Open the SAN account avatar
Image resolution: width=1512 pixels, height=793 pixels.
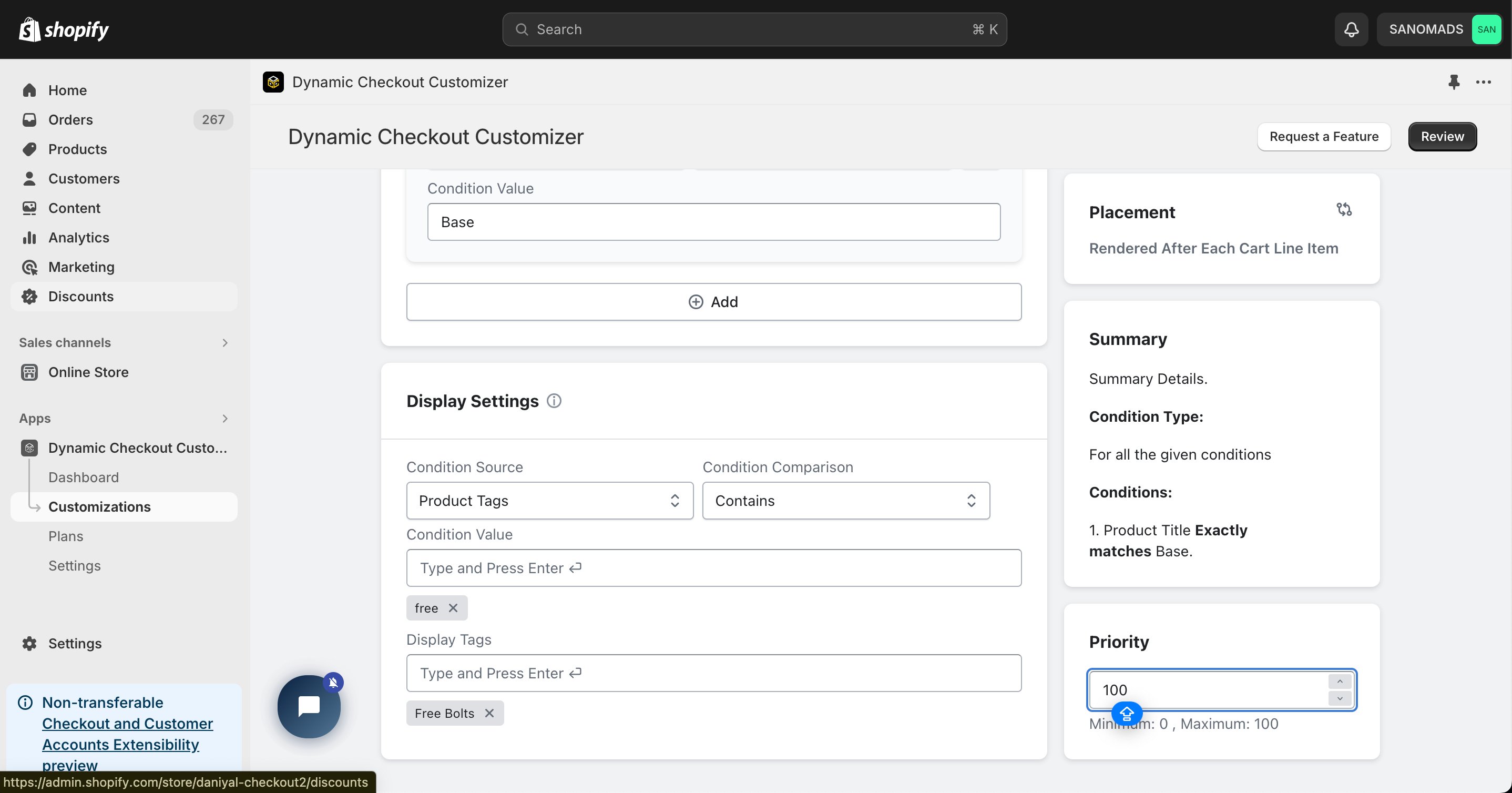coord(1486,29)
